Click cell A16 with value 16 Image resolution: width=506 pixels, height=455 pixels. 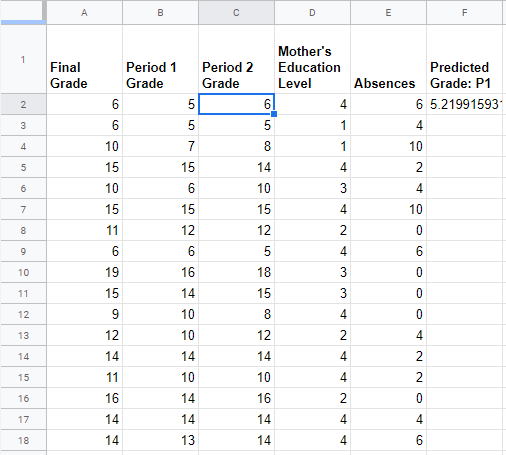(84, 398)
